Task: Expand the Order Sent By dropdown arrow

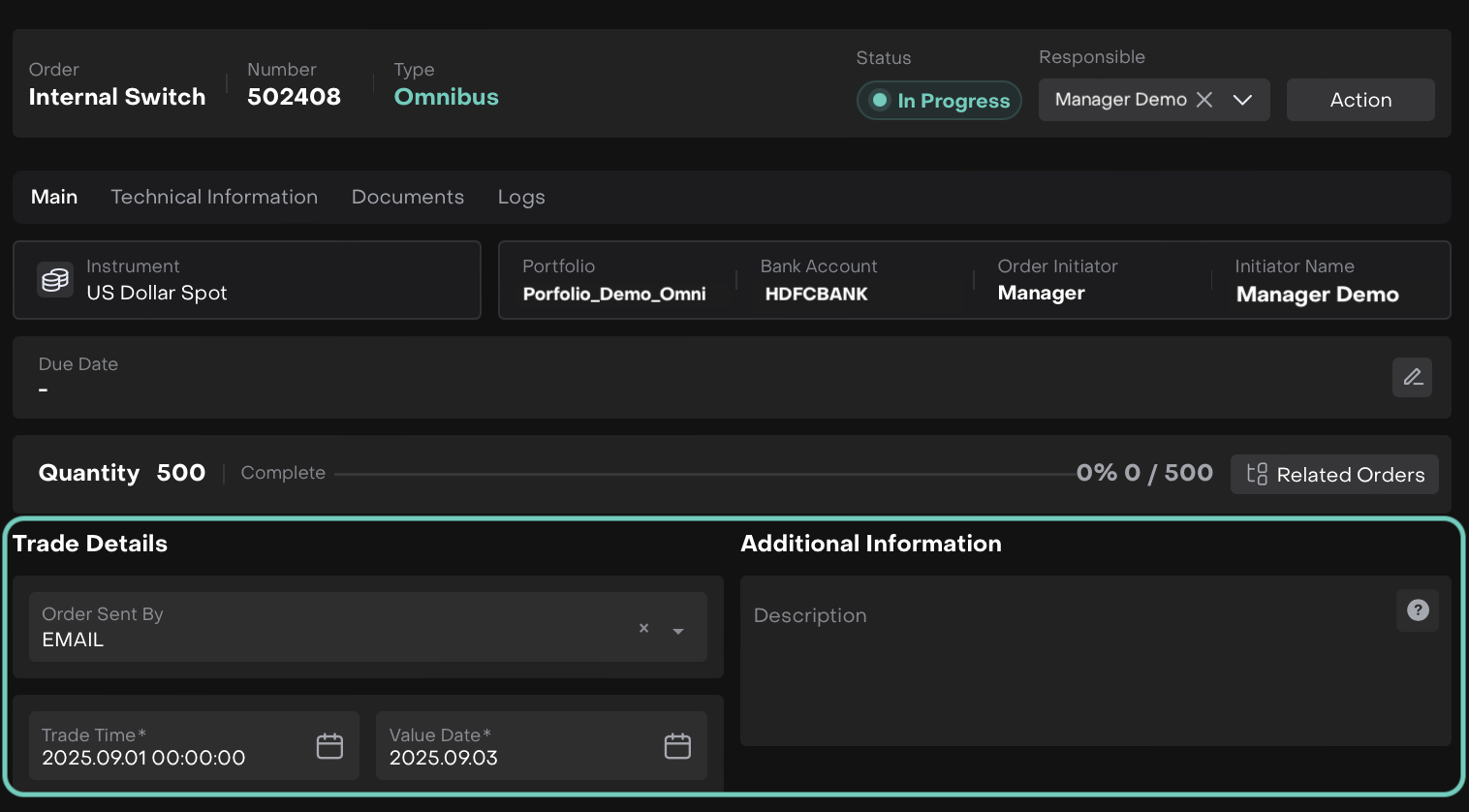Action: pyautogui.click(x=678, y=631)
